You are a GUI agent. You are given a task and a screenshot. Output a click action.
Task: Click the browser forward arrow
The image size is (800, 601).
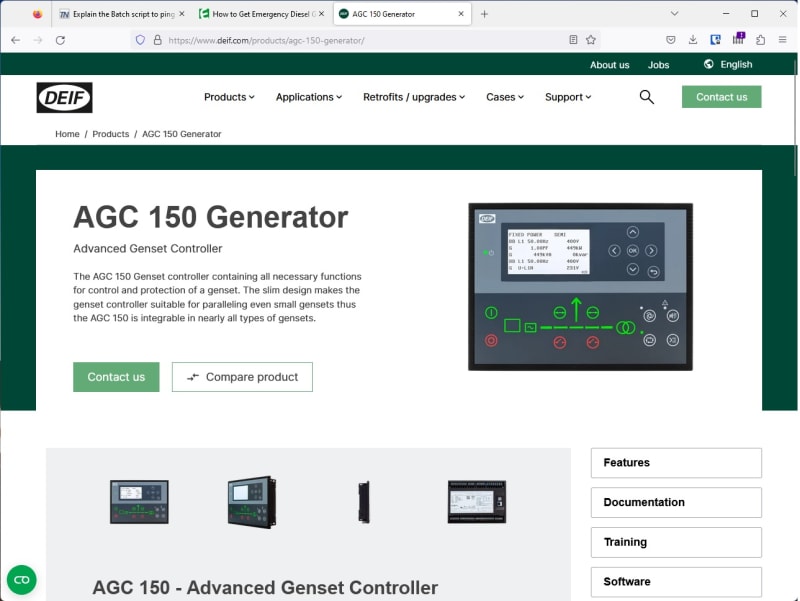tap(38, 40)
